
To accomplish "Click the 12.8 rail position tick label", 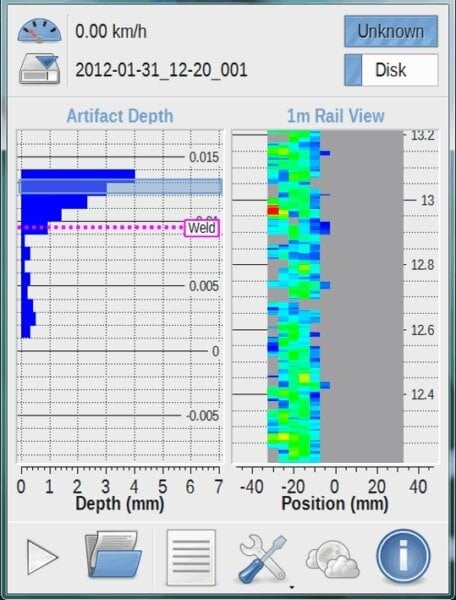I will [423, 265].
